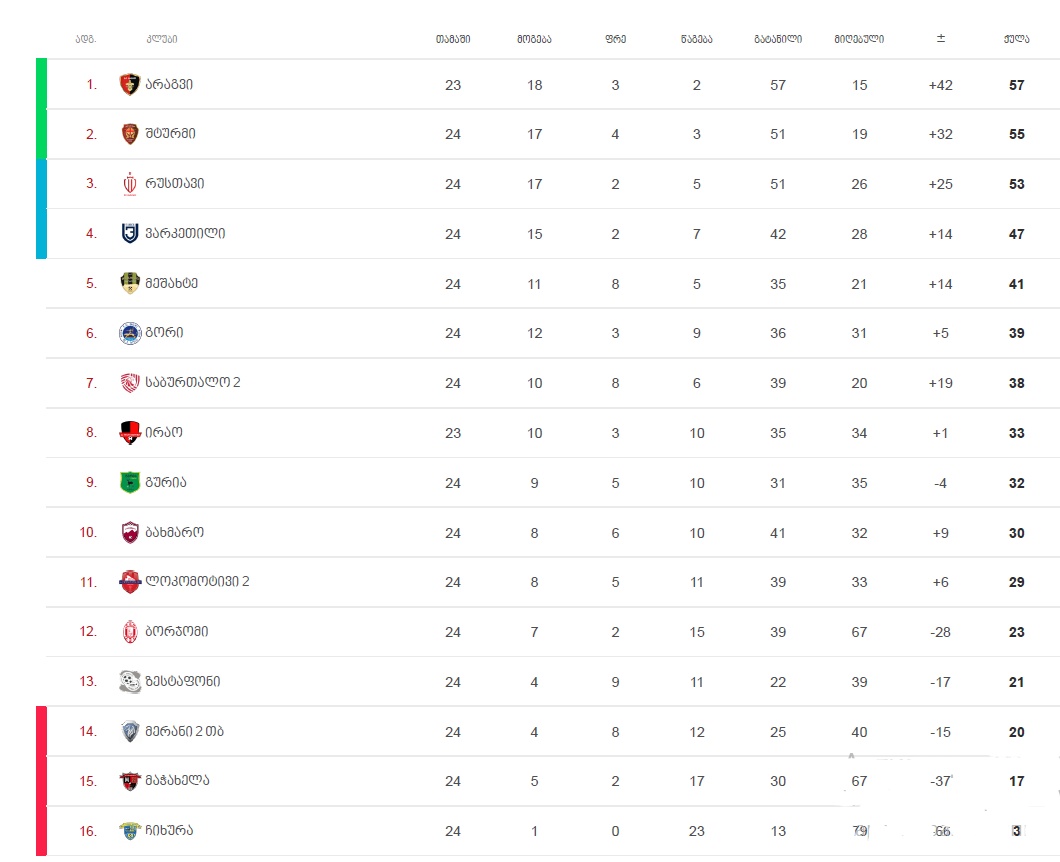Click the მეშახტე (Meshakhte) club emblem
Viewport: 1060px width, 862px height.
click(129, 283)
